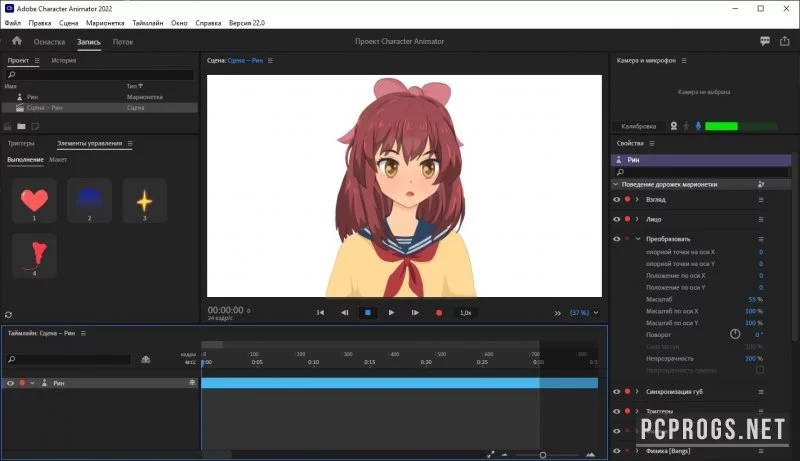Open Properties panel menu icon
The width and height of the screenshot is (800, 461).
[x=652, y=143]
